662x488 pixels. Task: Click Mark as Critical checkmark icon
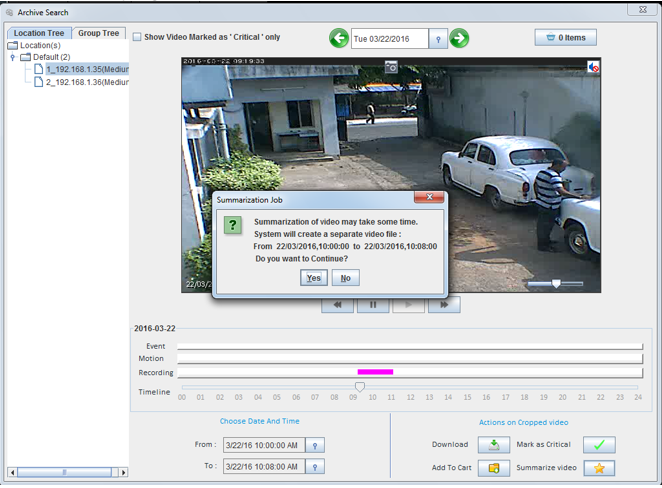[x=599, y=445]
